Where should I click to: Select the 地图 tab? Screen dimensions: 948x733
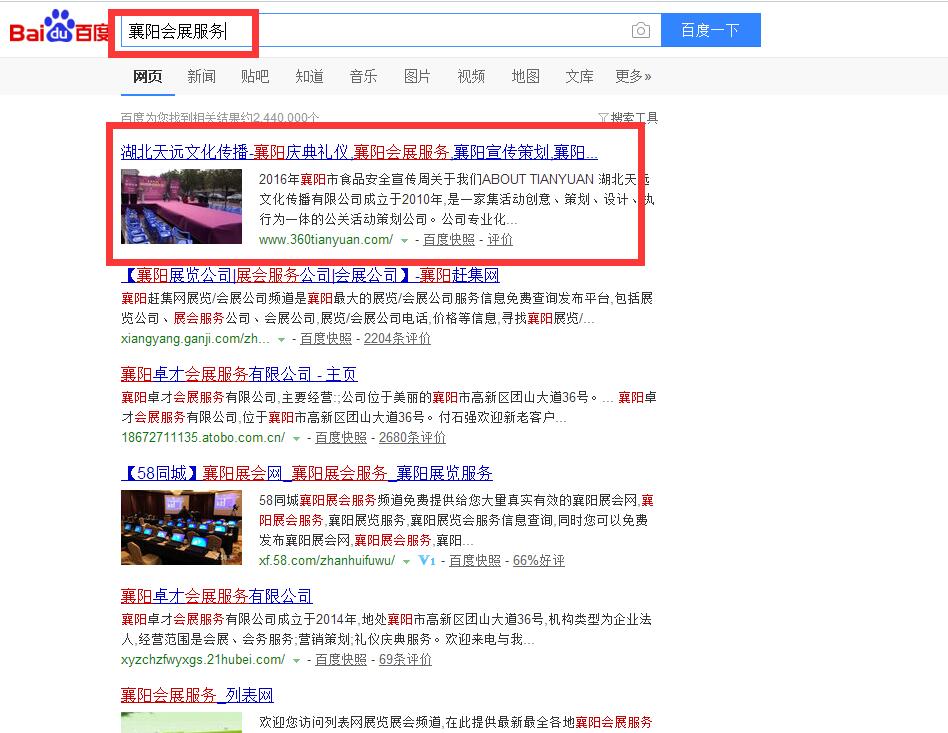525,76
